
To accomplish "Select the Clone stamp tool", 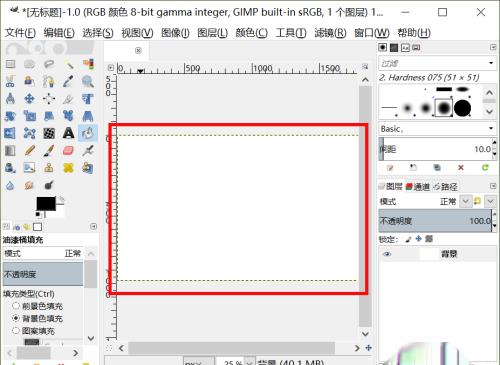I will (49, 168).
